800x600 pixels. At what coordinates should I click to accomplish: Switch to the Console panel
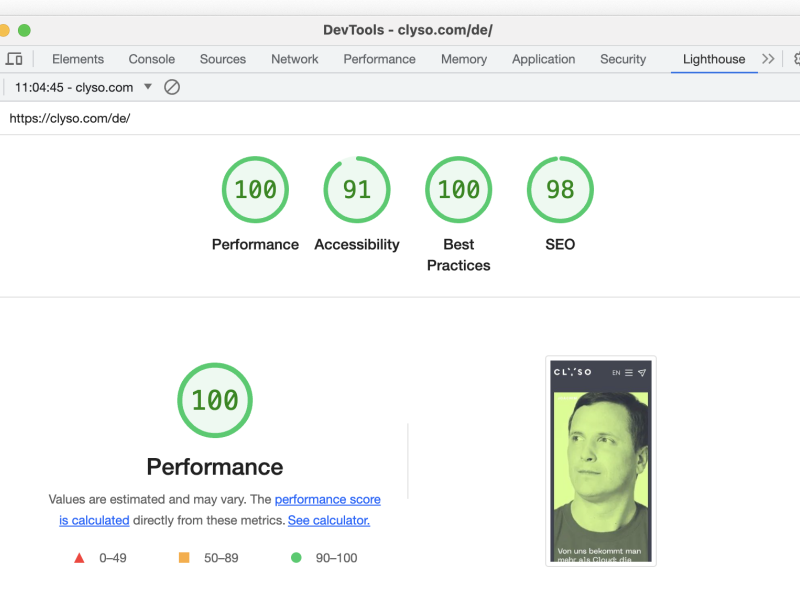[x=151, y=59]
